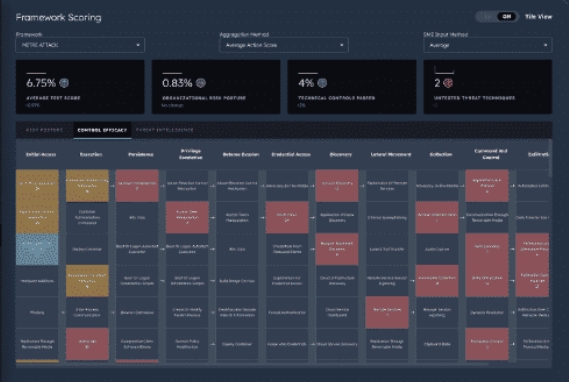The image size is (569, 382).
Task: Open the Lateral Tool Transfer tile
Action: pyautogui.click(x=387, y=249)
